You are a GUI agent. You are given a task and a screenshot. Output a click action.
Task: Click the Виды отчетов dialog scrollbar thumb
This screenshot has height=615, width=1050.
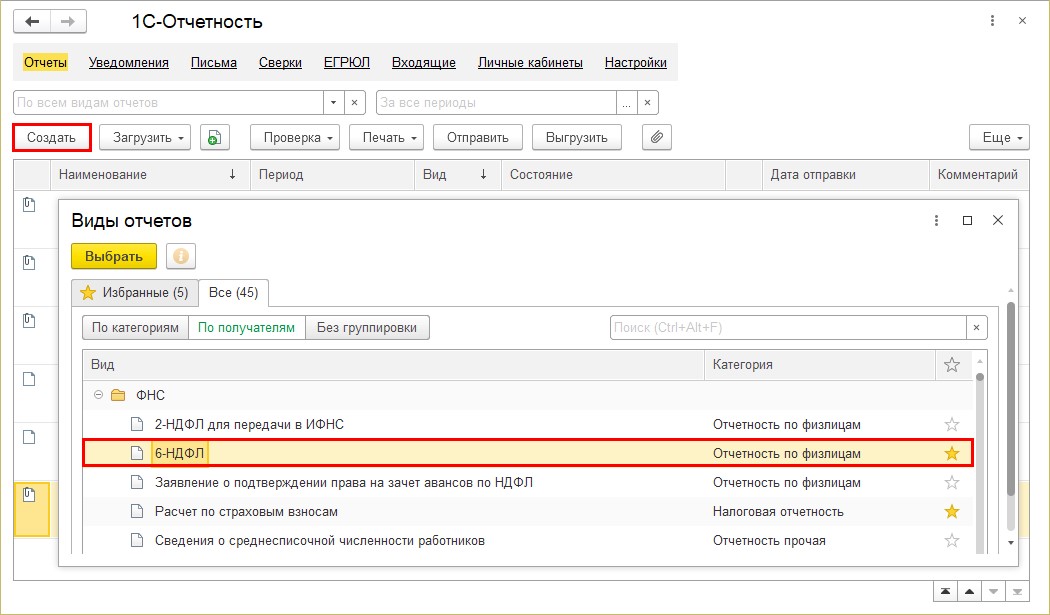click(x=1010, y=399)
